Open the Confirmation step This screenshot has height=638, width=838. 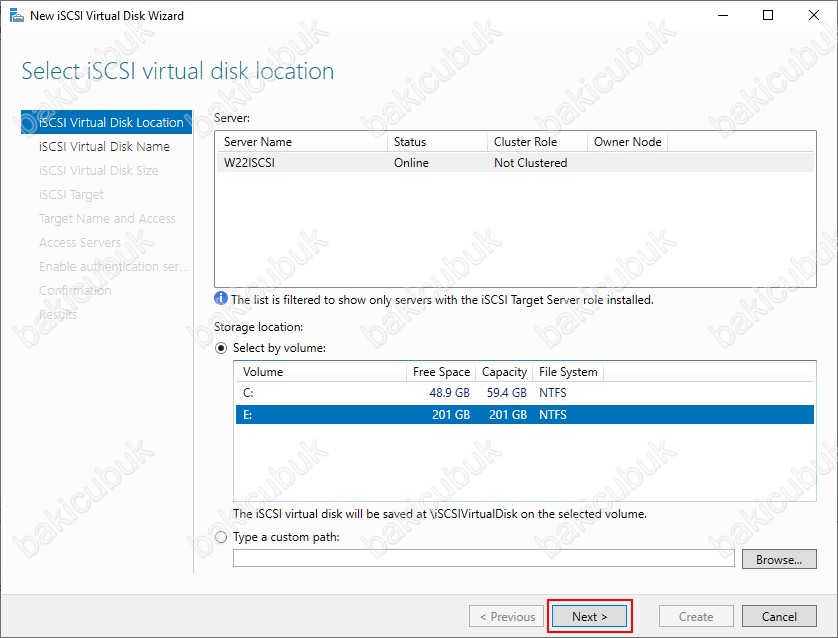click(75, 291)
